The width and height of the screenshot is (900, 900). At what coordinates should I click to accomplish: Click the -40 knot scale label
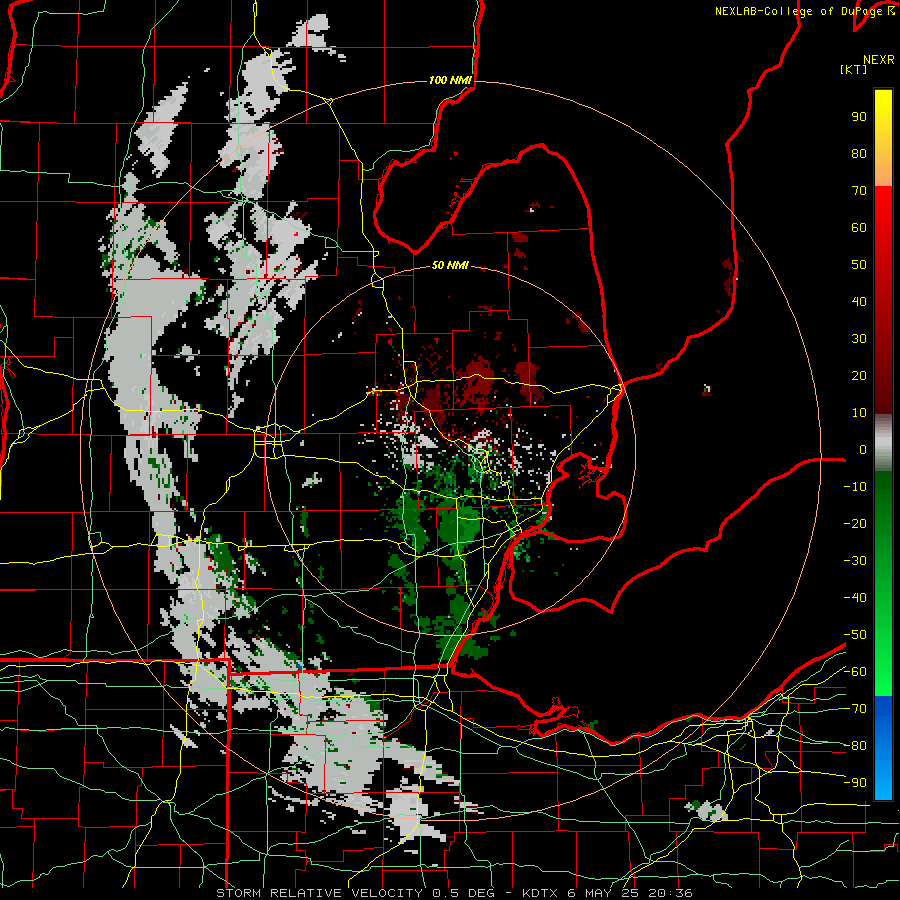855,598
